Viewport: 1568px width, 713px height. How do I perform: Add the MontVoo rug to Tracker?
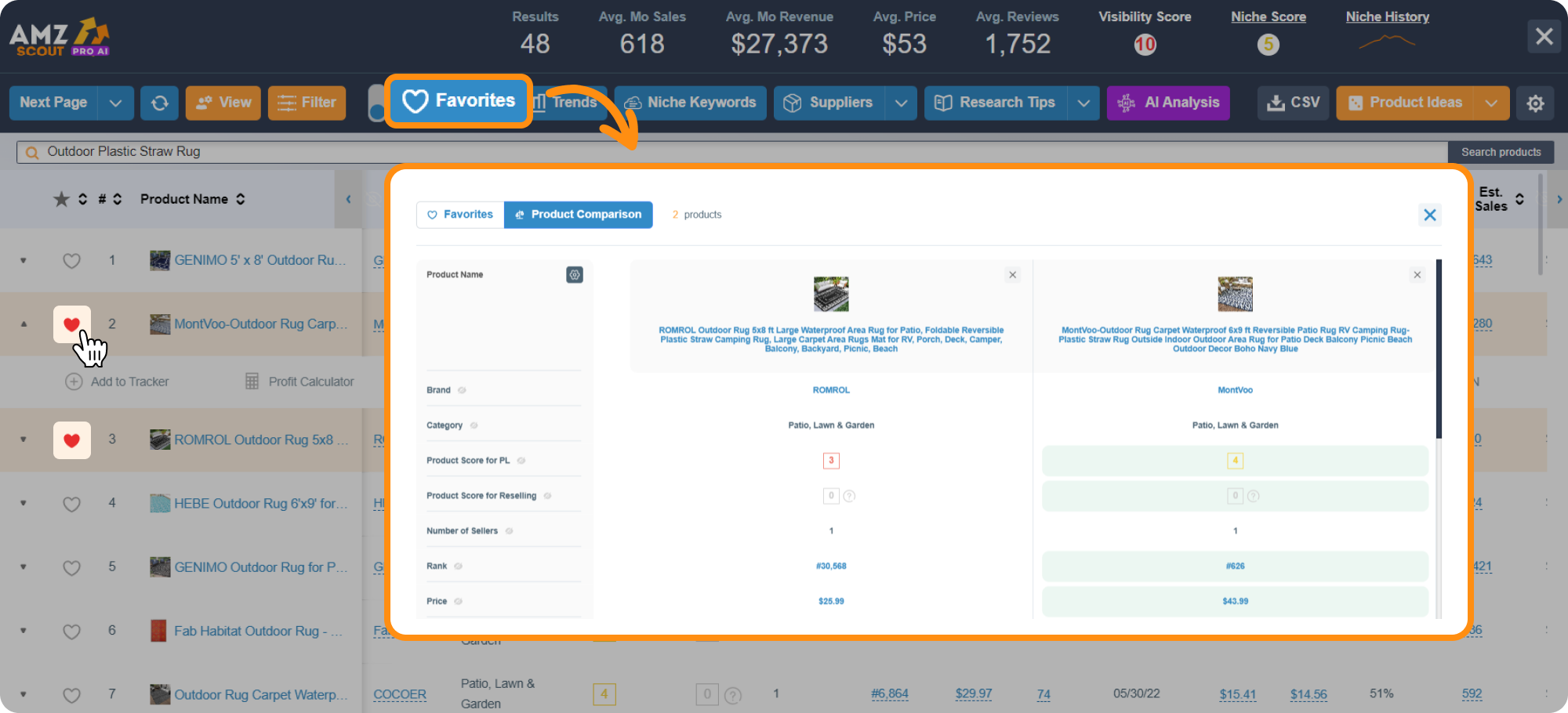[x=118, y=382]
